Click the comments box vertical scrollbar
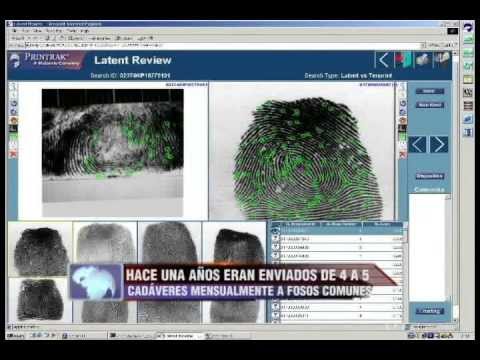 [448, 247]
